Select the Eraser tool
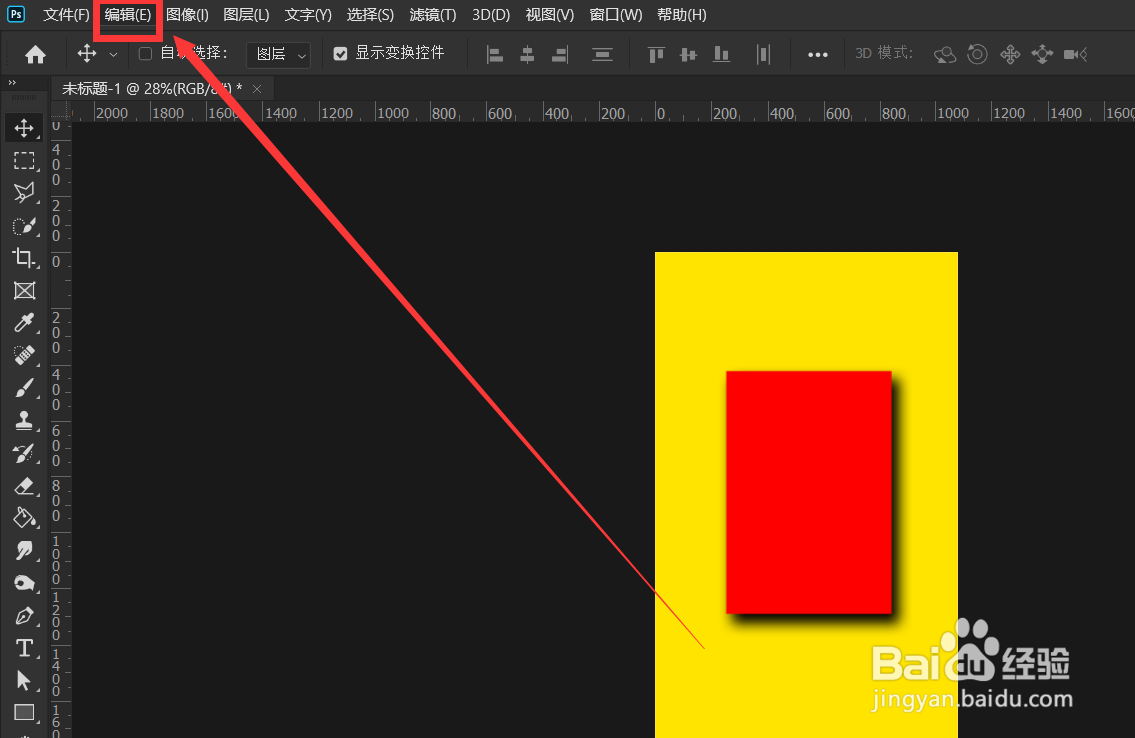 [x=24, y=485]
